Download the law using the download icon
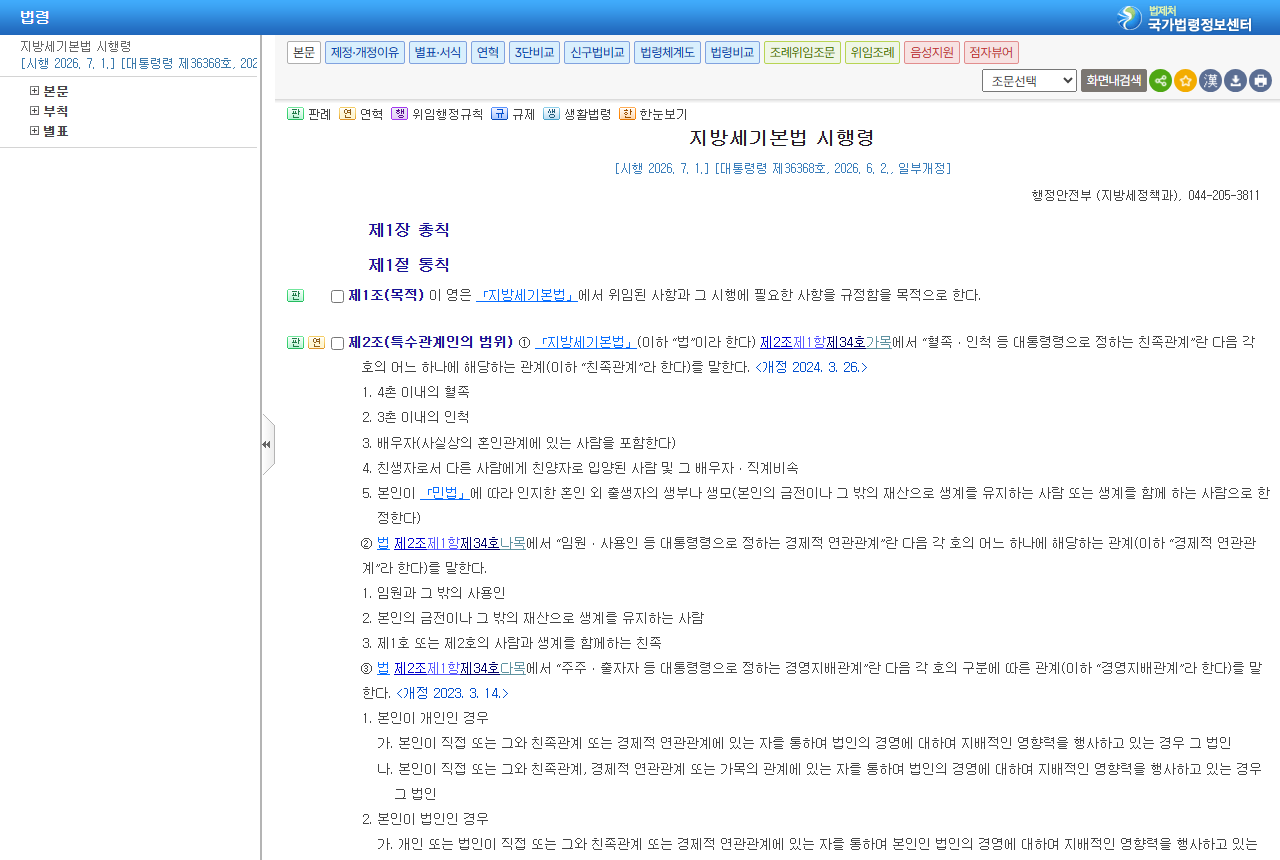The width and height of the screenshot is (1280, 860). click(x=1235, y=81)
